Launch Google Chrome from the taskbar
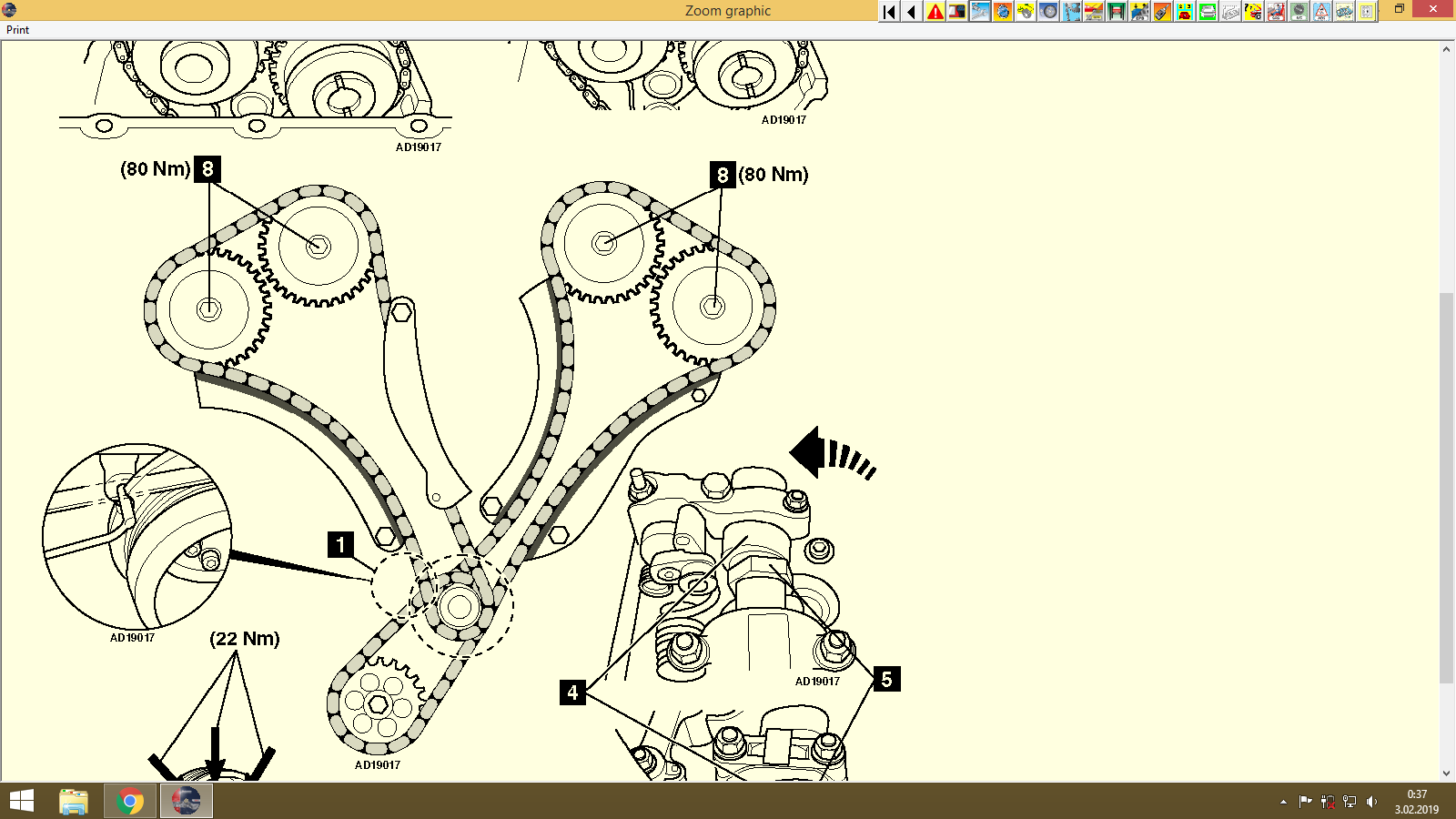1456x819 pixels. coord(129,801)
